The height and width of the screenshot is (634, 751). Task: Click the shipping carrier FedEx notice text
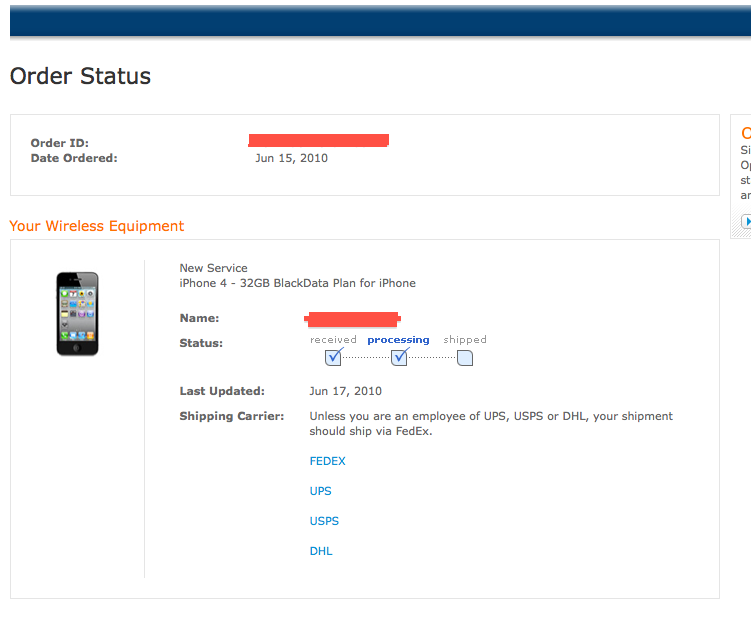(x=491, y=424)
